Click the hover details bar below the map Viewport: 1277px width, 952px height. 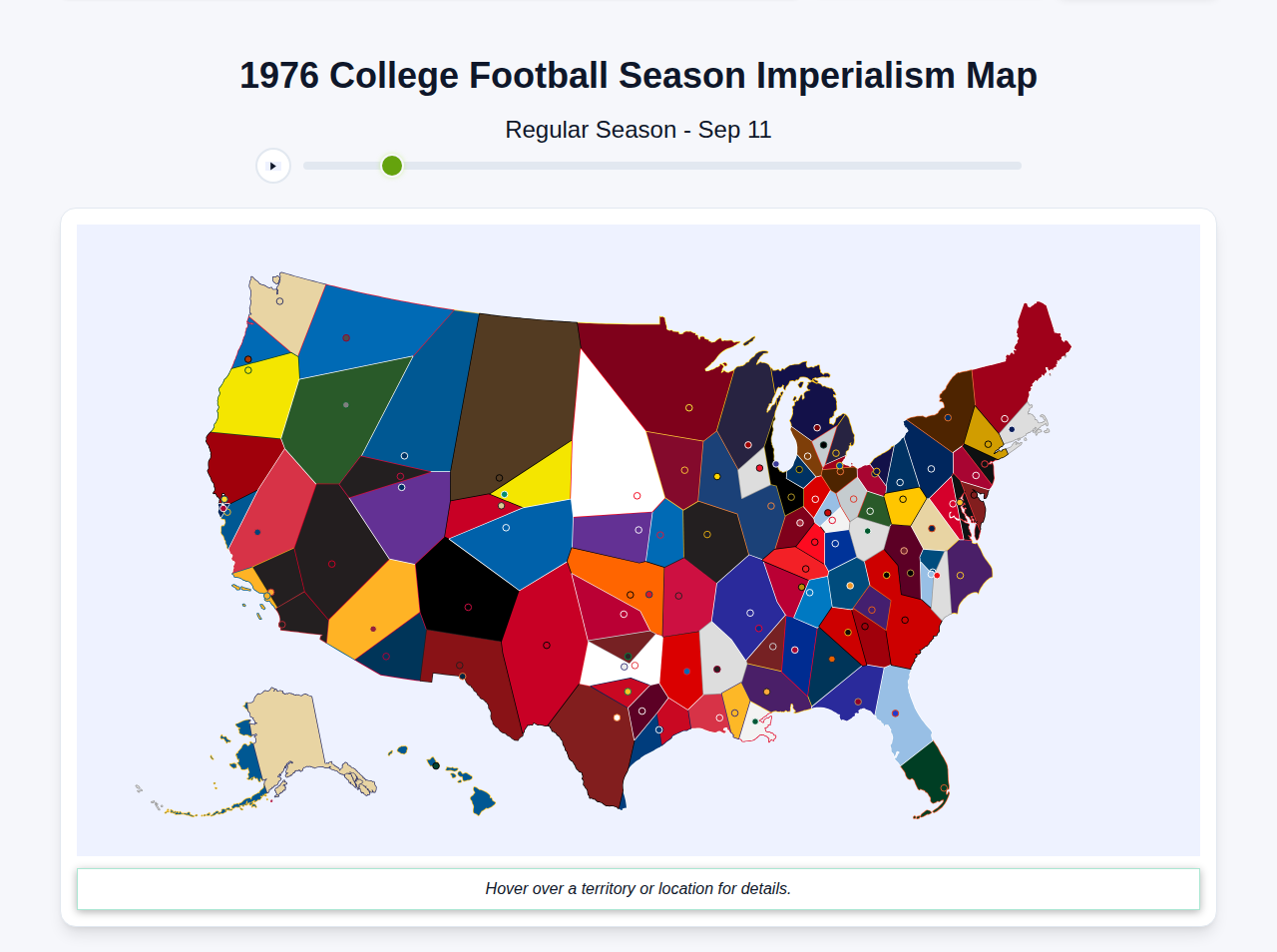pos(638,888)
